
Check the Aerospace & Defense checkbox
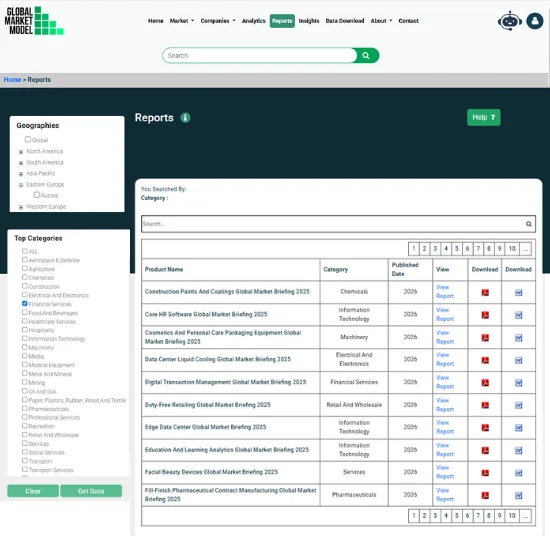pyautogui.click(x=25, y=260)
